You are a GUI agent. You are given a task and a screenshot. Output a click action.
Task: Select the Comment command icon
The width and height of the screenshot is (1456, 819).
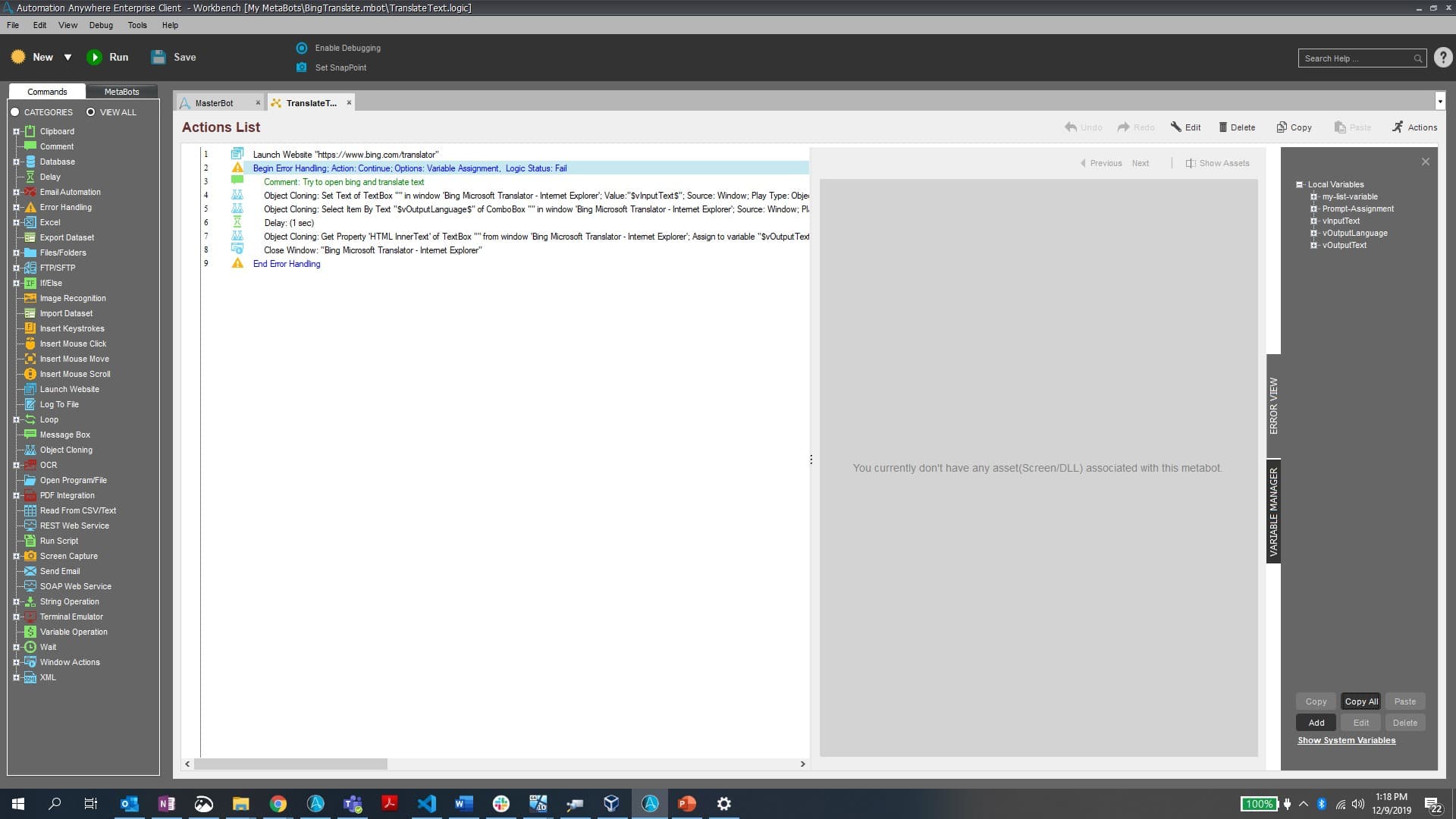click(30, 146)
